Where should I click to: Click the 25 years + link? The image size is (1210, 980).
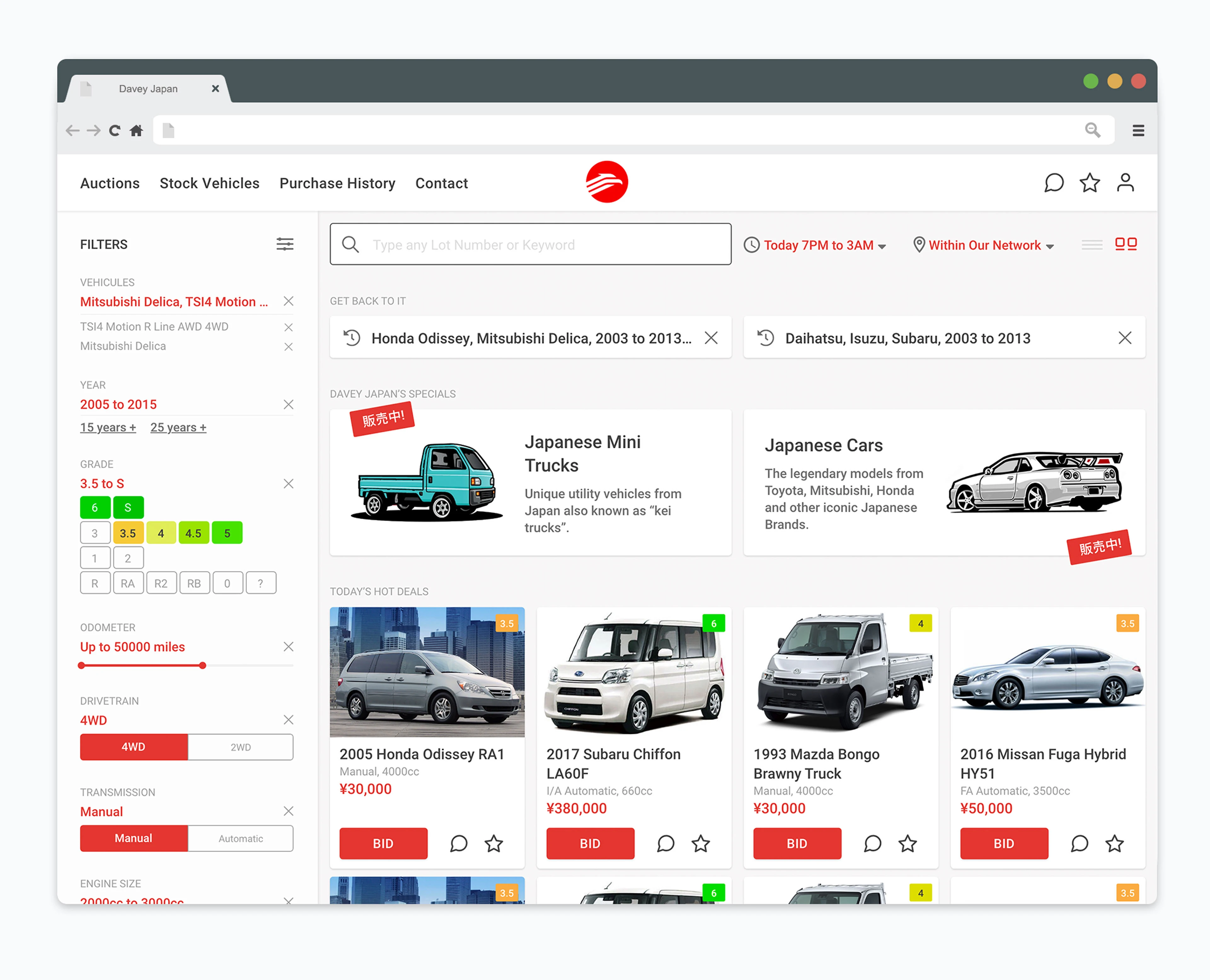tap(178, 427)
